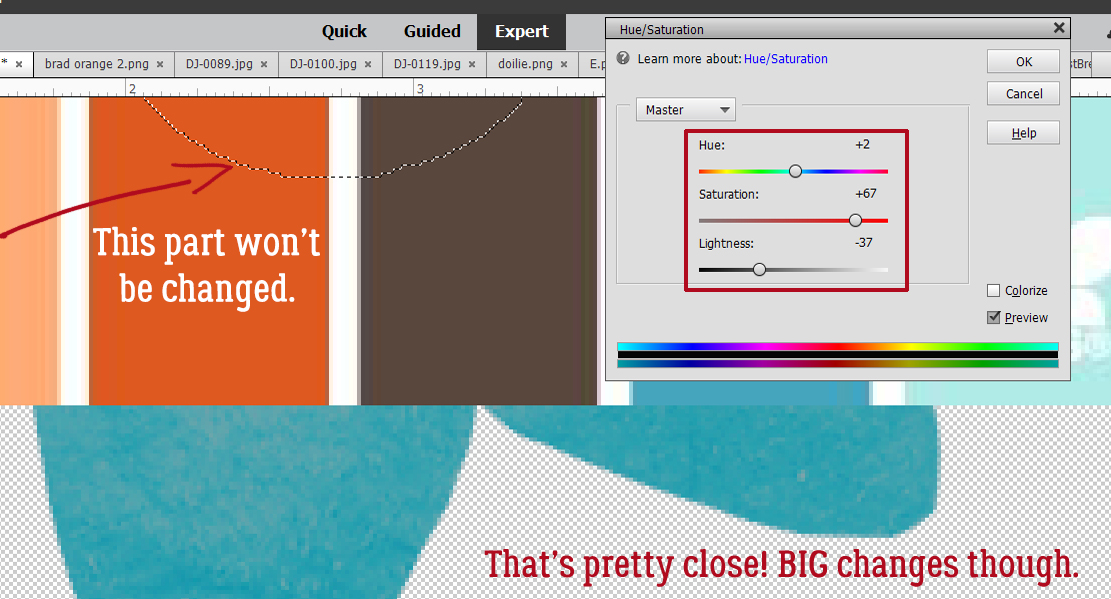Click the Saturation slider handle

click(x=855, y=220)
